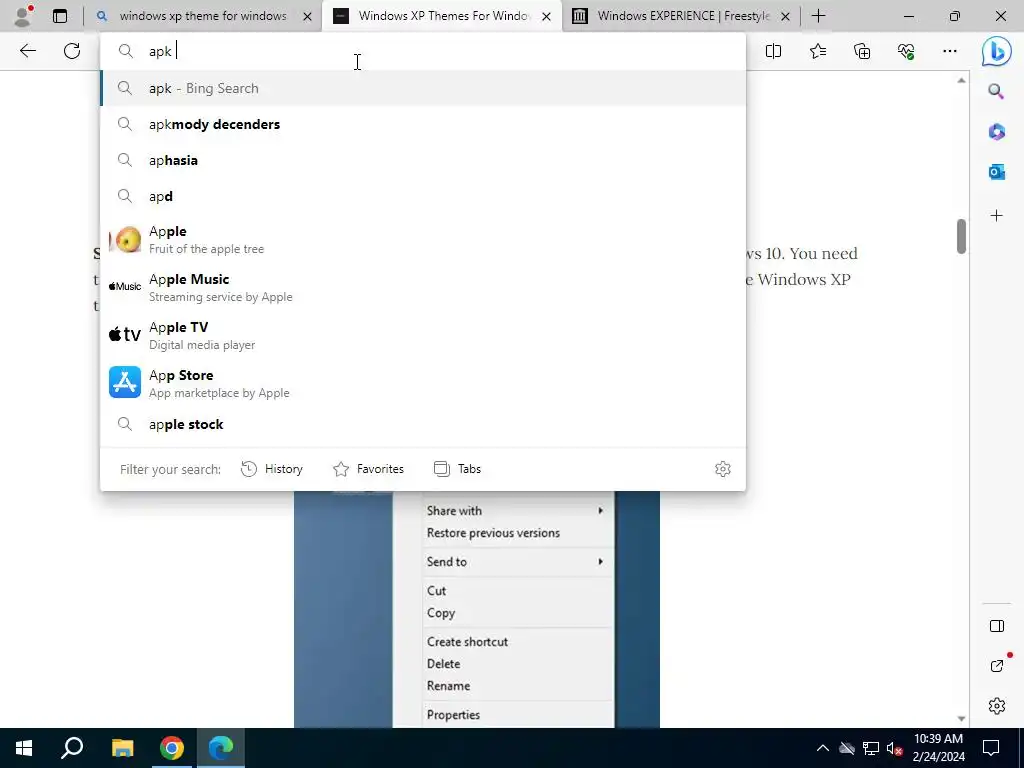
Task: Select Apple fruit suggestion
Action: point(423,240)
